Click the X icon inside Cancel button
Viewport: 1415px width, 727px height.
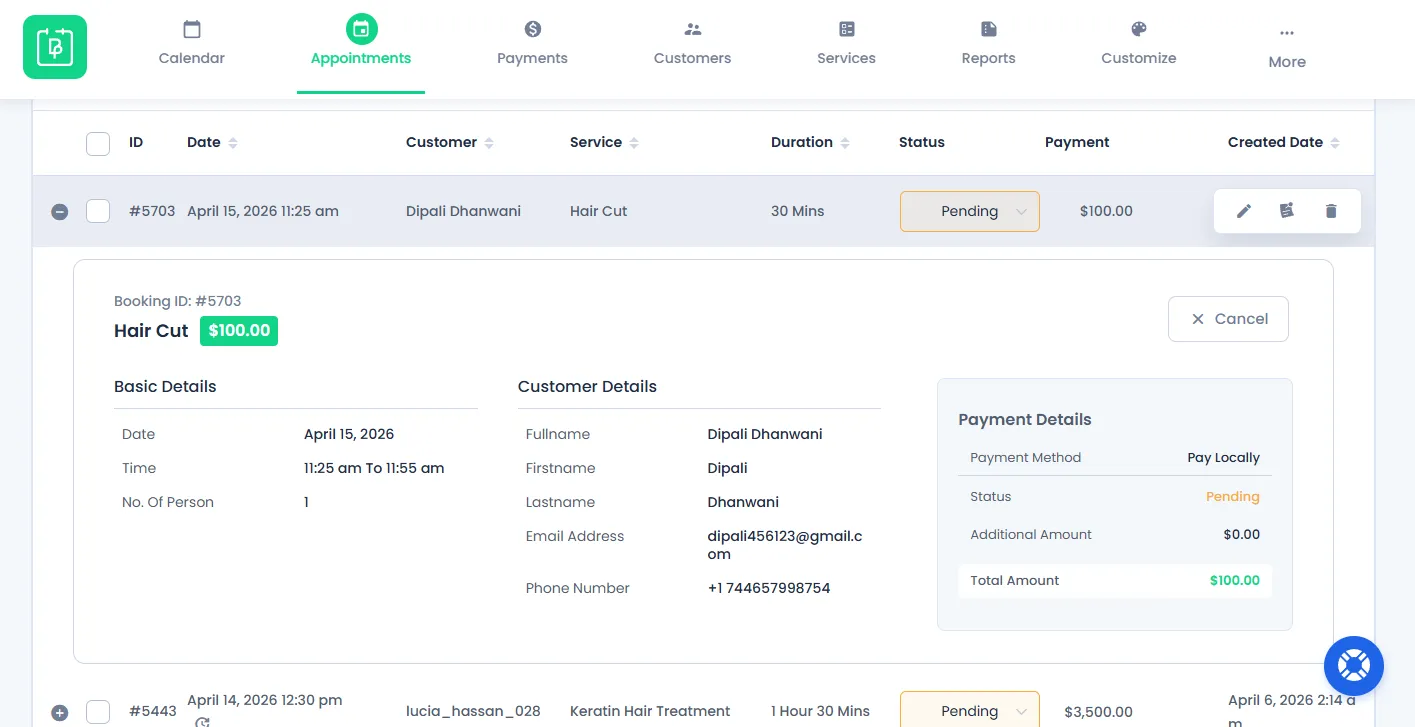(1197, 319)
